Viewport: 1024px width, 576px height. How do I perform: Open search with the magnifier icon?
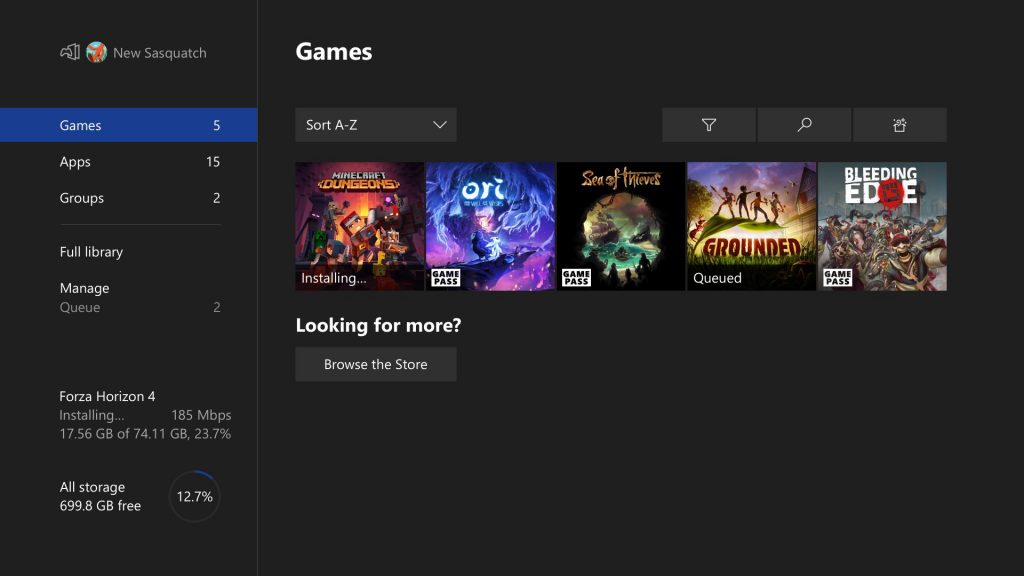[804, 125]
